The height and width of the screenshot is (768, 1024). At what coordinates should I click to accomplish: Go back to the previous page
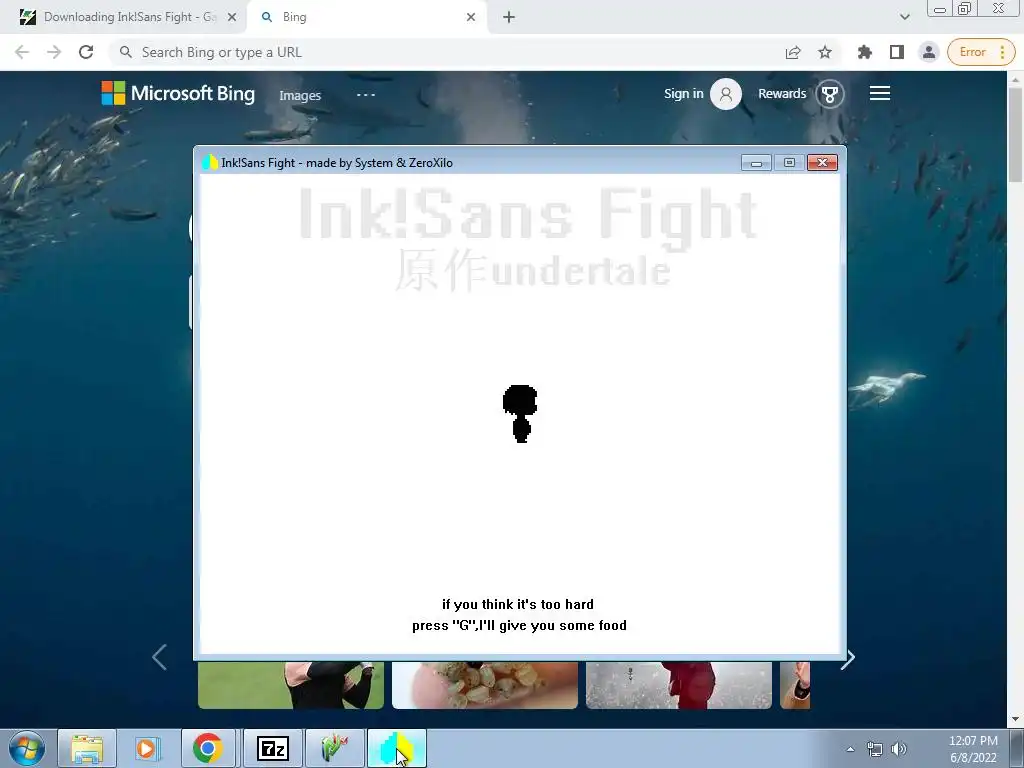tap(22, 52)
